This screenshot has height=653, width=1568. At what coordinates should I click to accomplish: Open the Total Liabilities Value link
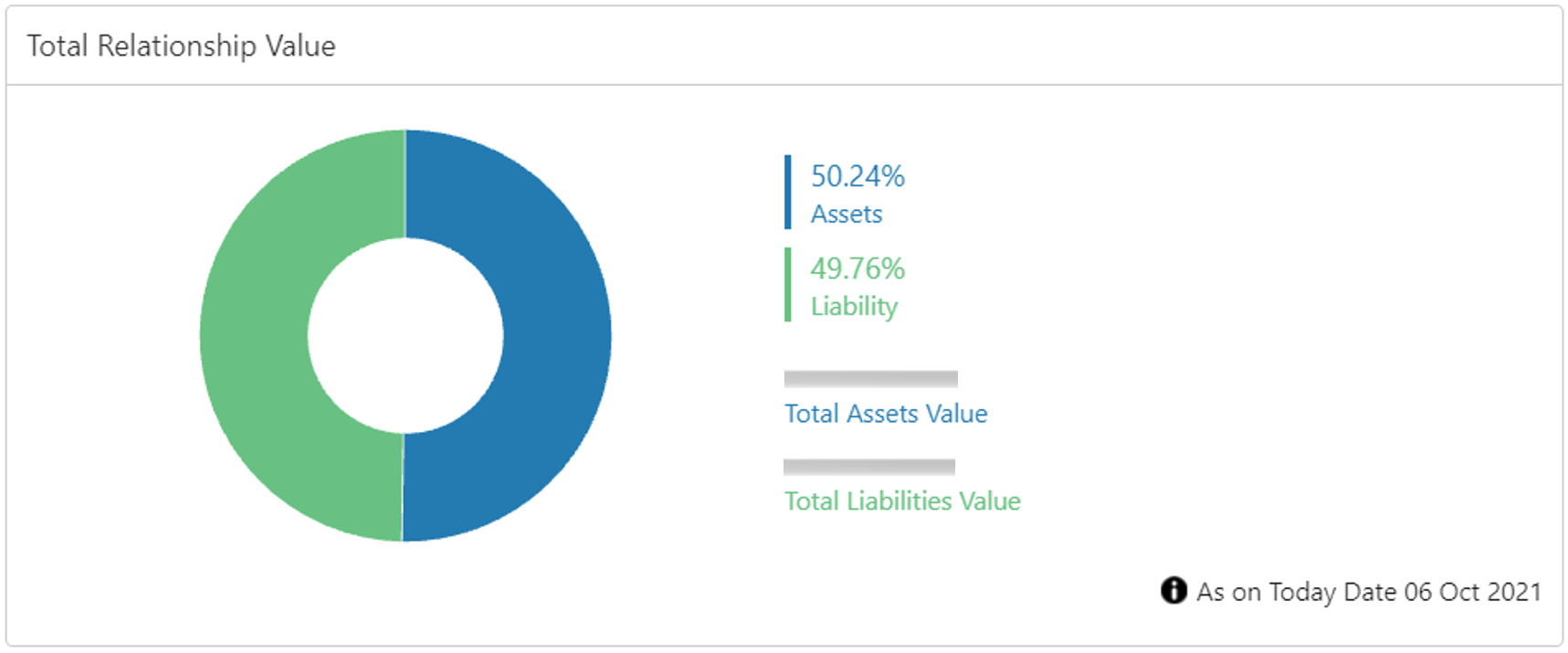(x=902, y=501)
